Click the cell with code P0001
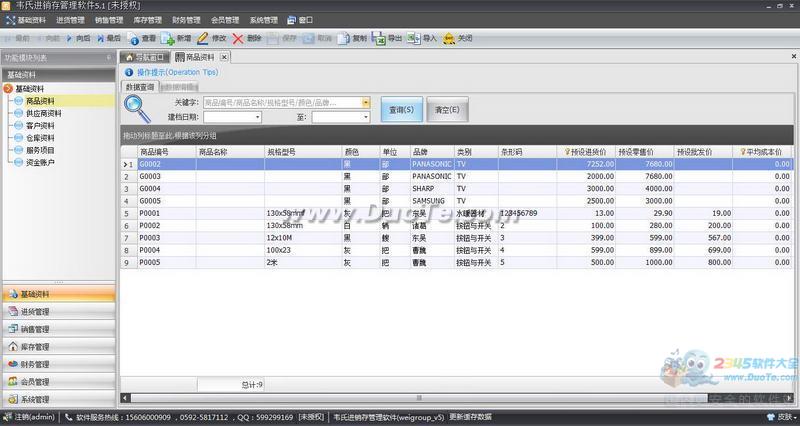The height and width of the screenshot is (426, 800). [167, 213]
